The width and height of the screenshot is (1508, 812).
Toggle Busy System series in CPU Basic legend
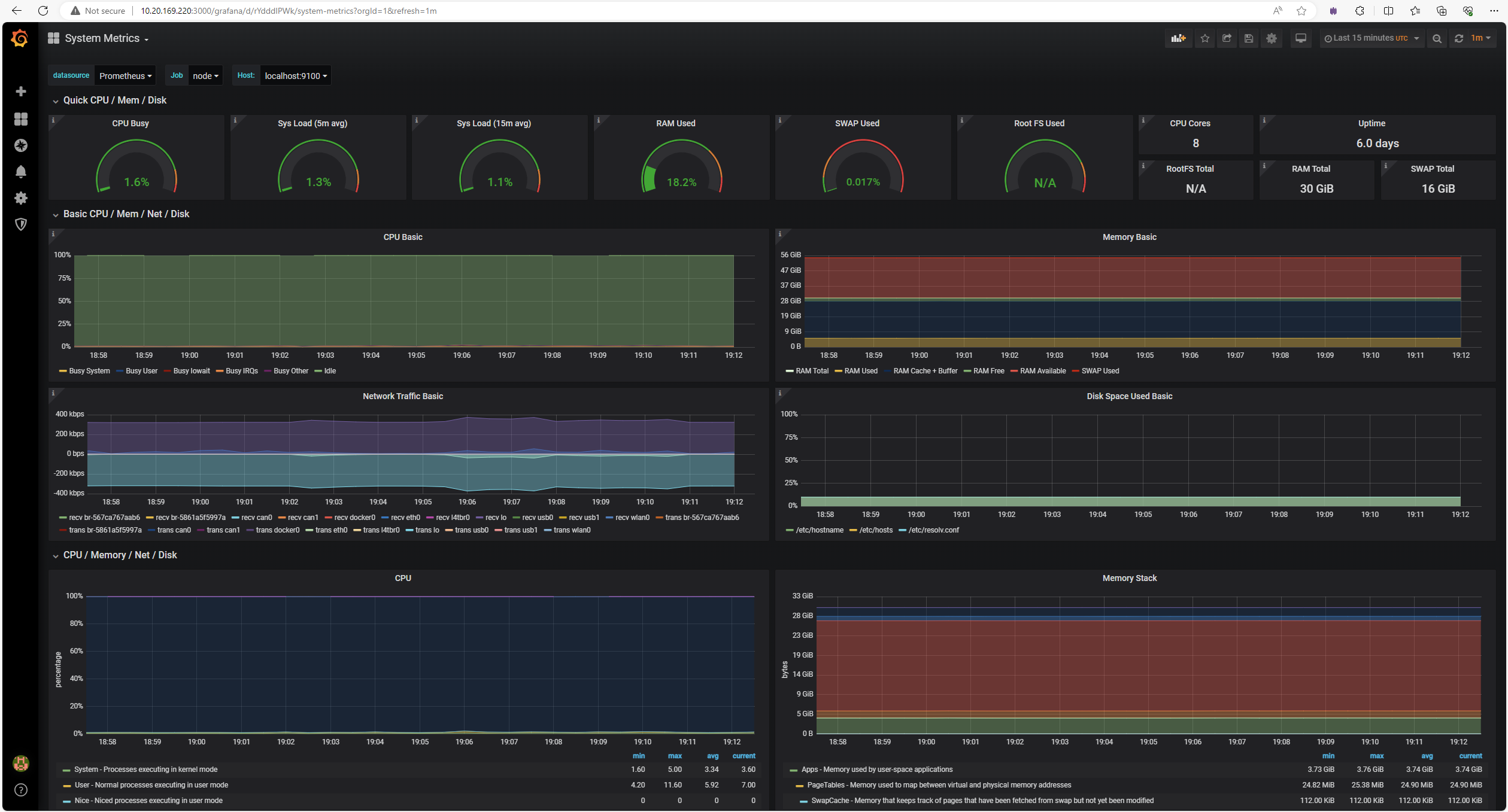(89, 371)
